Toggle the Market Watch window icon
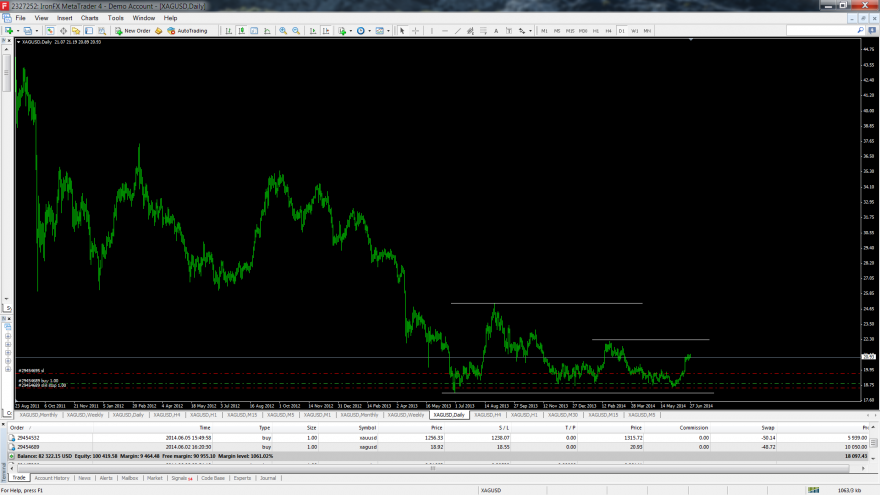 click(x=50, y=31)
